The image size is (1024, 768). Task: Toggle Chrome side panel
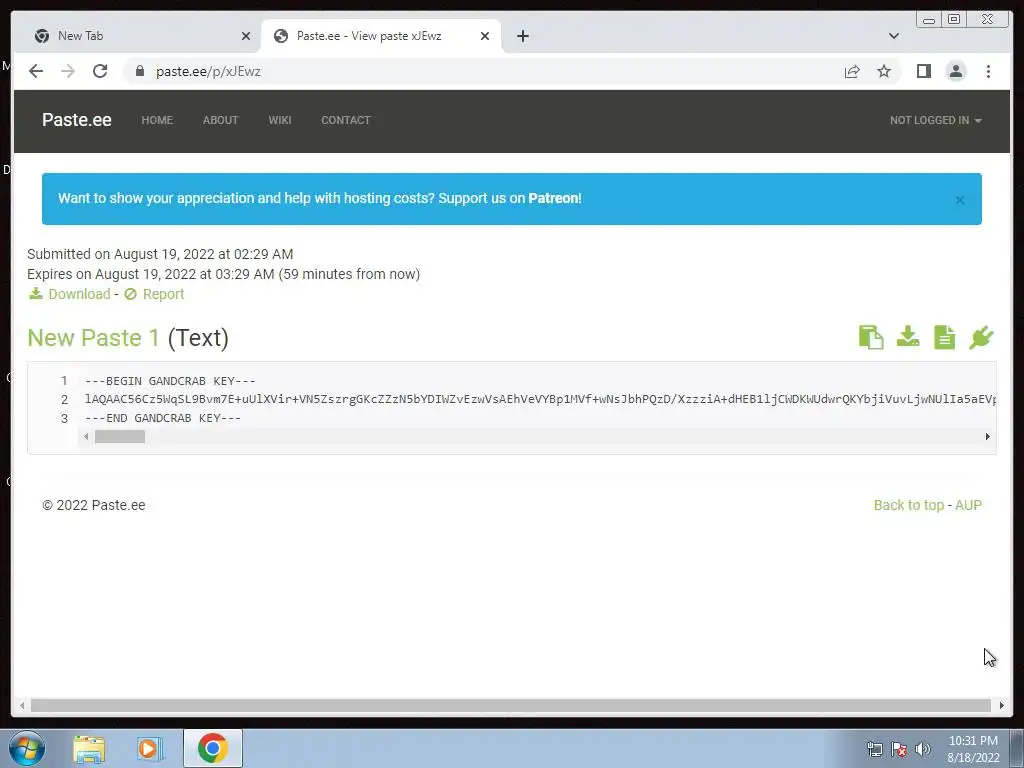(x=923, y=71)
